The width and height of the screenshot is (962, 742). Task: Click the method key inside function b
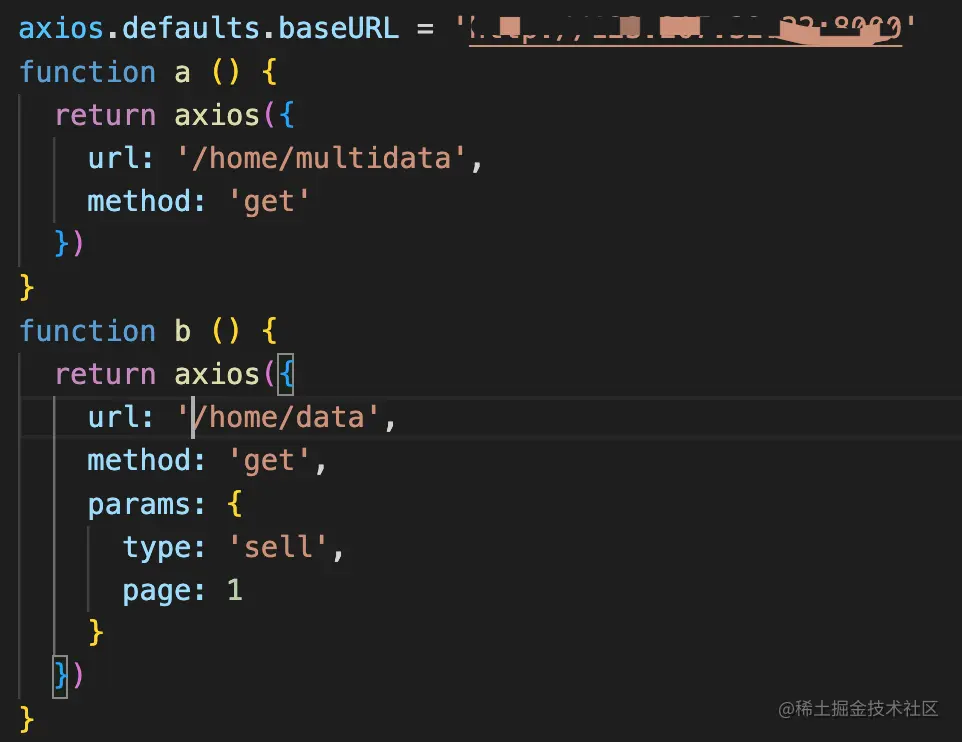[140, 460]
